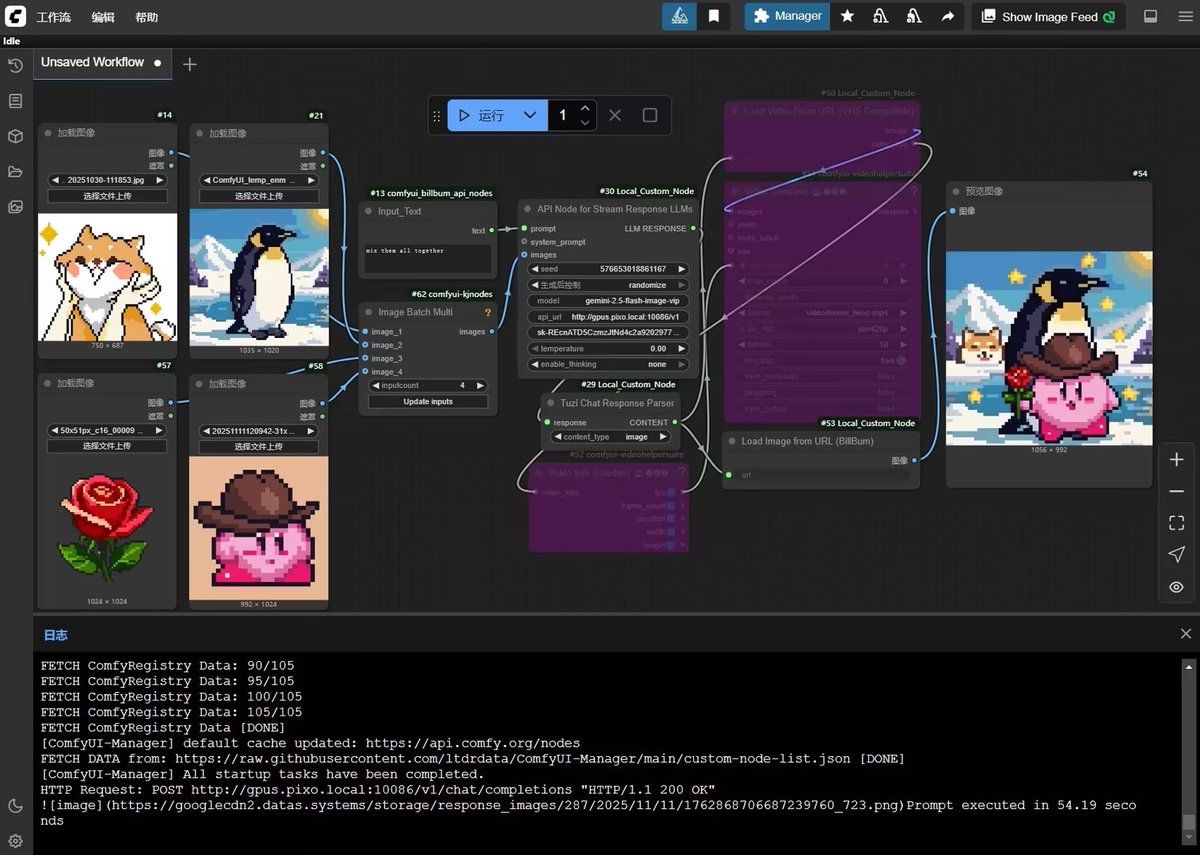Click the fit view canvas icon
This screenshot has width=1200, height=855.
pyautogui.click(x=1176, y=523)
